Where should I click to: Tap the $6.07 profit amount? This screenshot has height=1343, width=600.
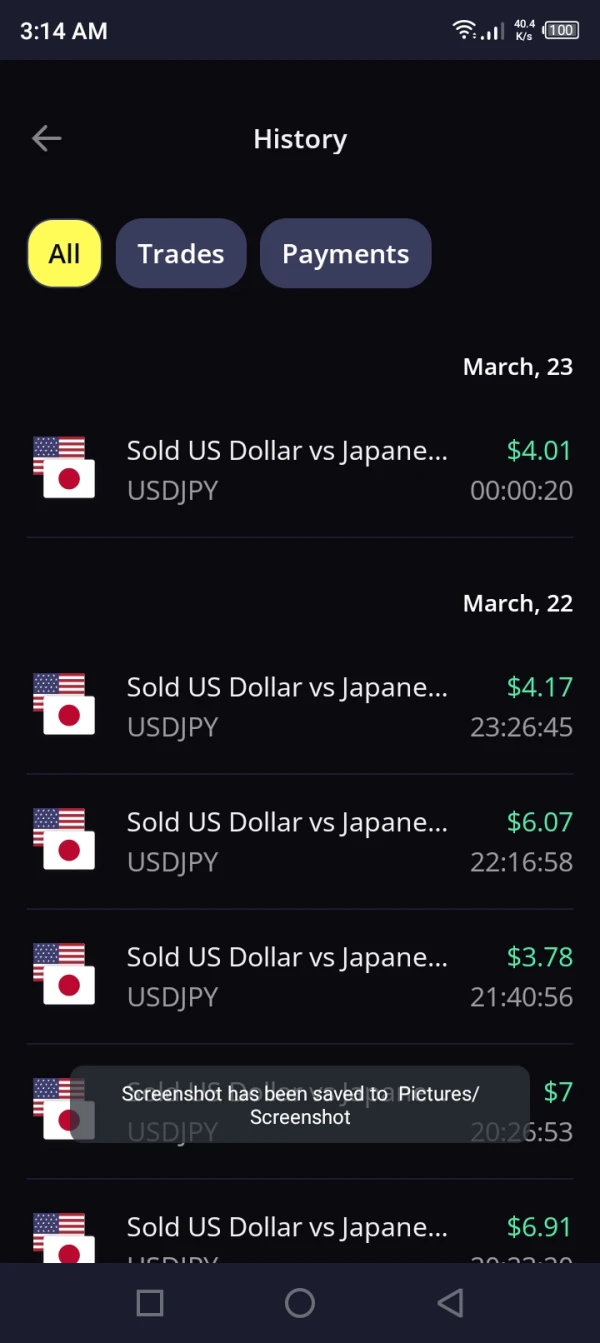(x=539, y=823)
